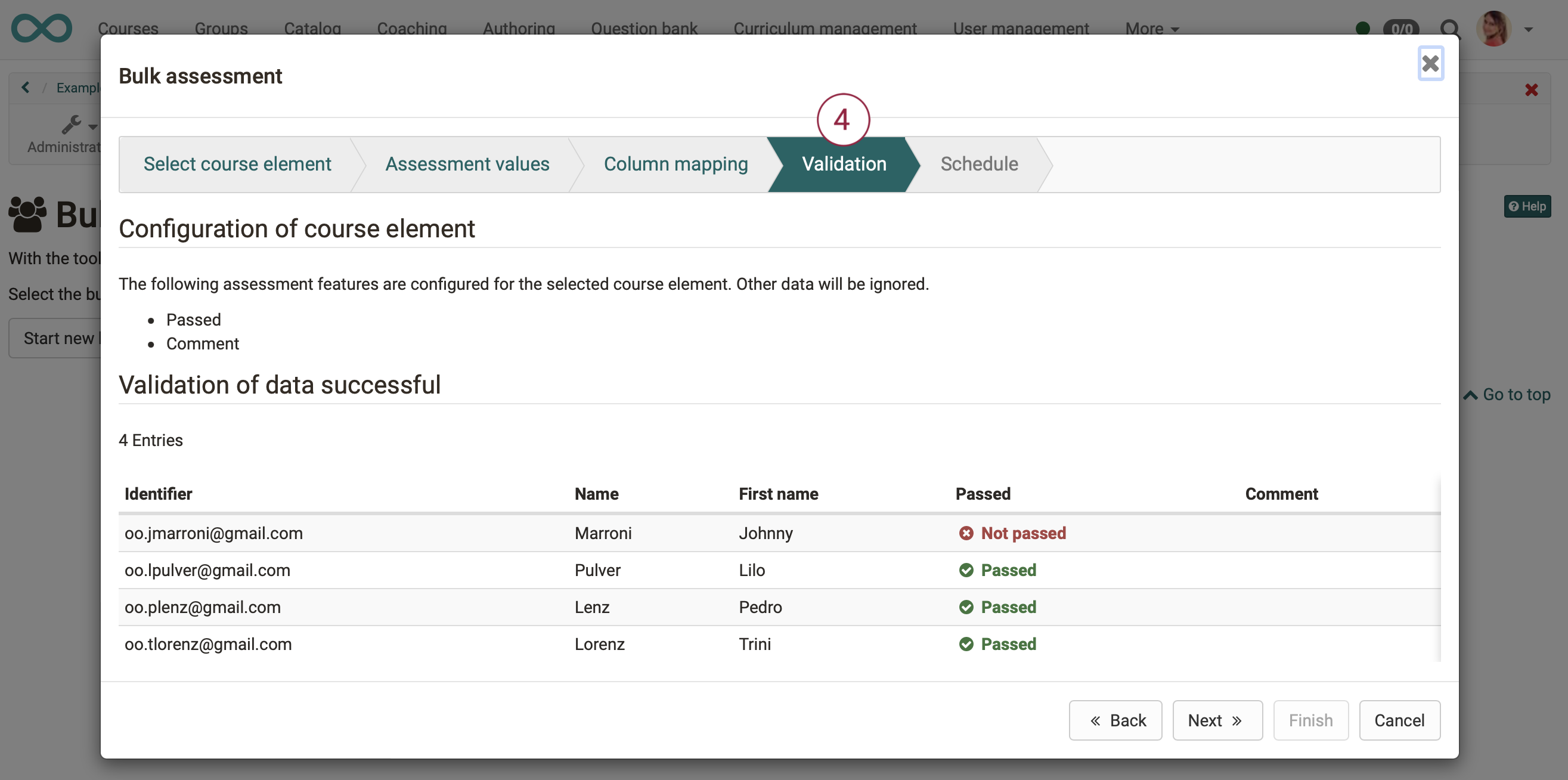Open the Question bank menu
1568x780 pixels.
(x=644, y=29)
